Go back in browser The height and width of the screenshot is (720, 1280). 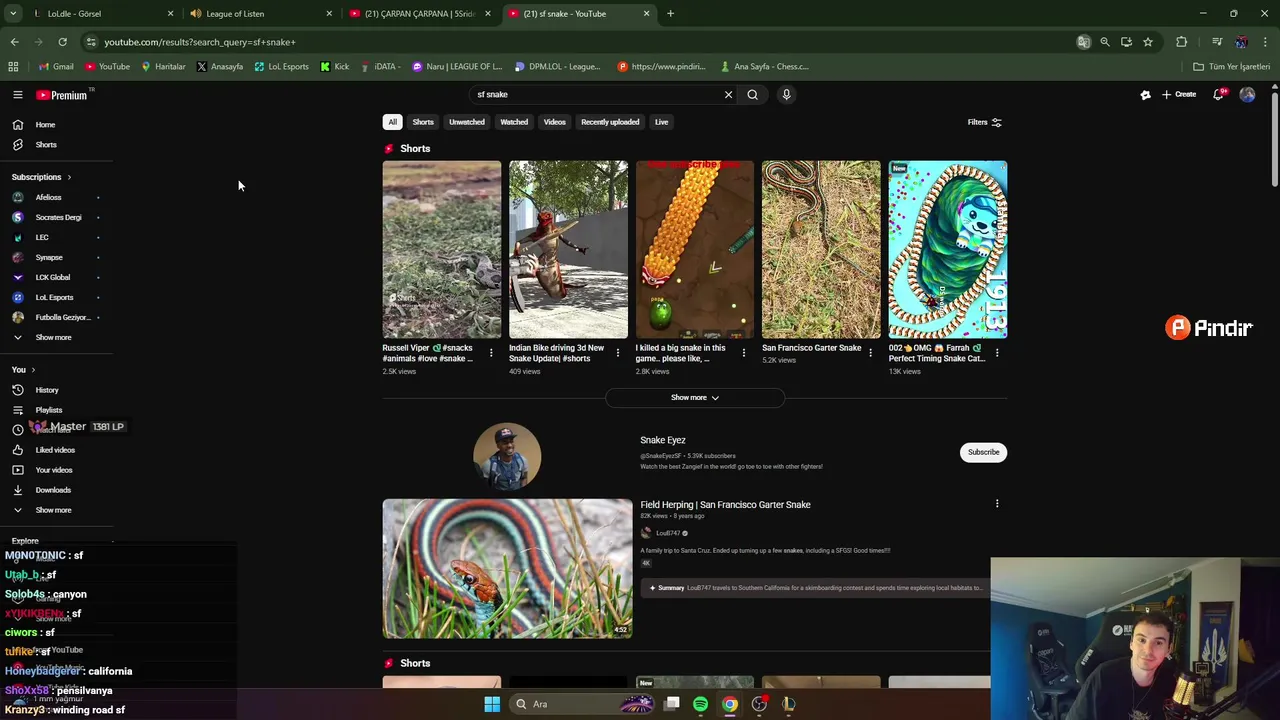(14, 42)
